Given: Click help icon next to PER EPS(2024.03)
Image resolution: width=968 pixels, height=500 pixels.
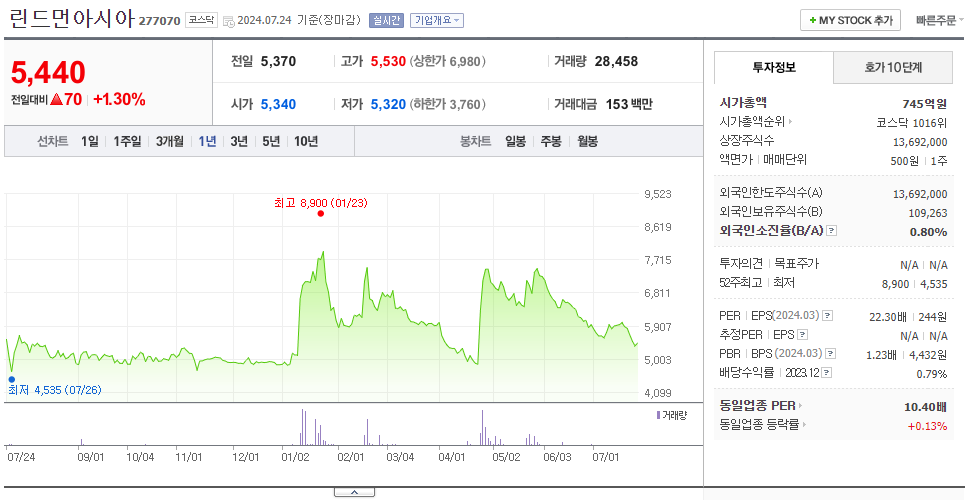Looking at the screenshot, I should 827,316.
